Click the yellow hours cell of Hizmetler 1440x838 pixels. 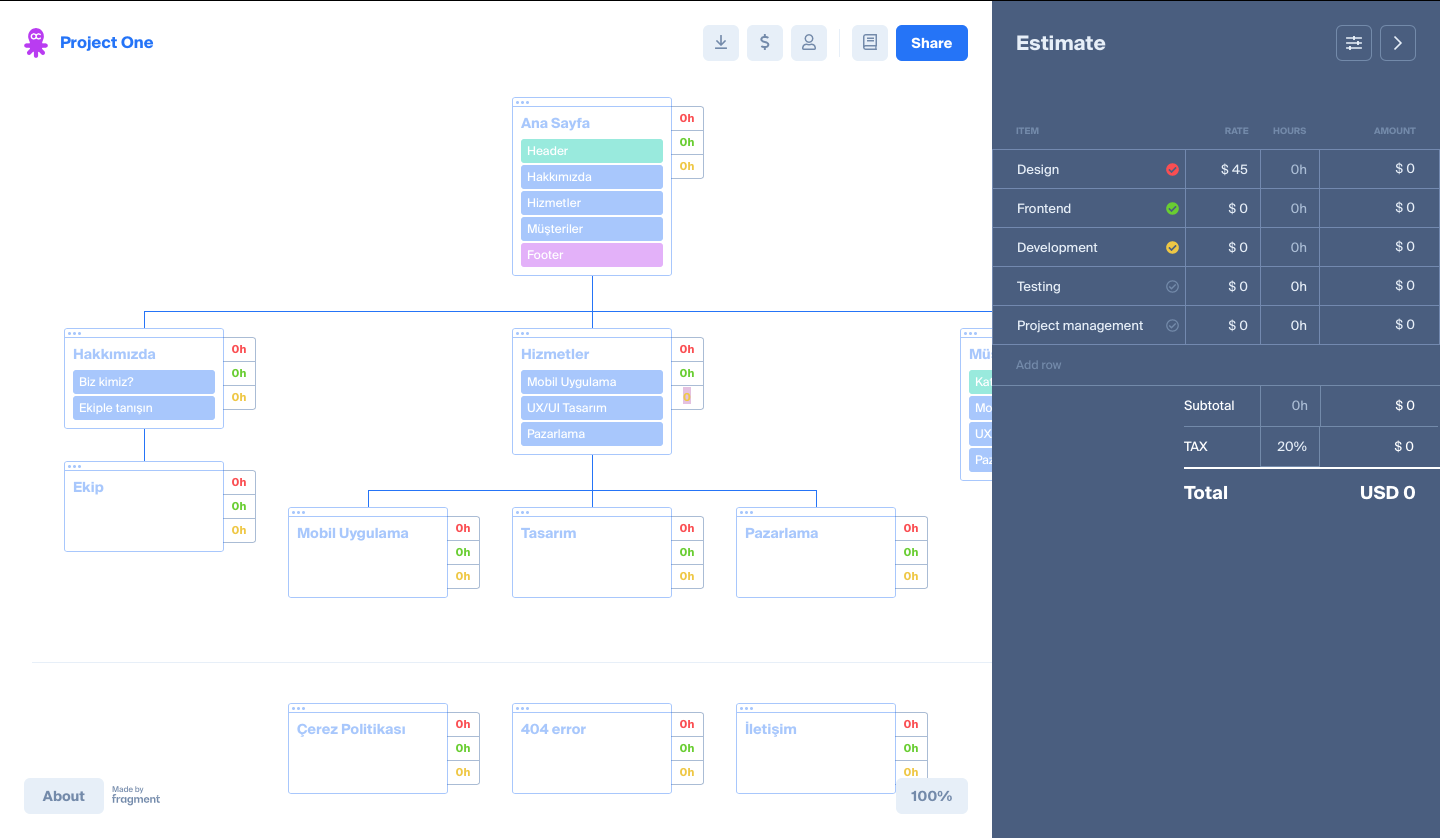(x=687, y=397)
